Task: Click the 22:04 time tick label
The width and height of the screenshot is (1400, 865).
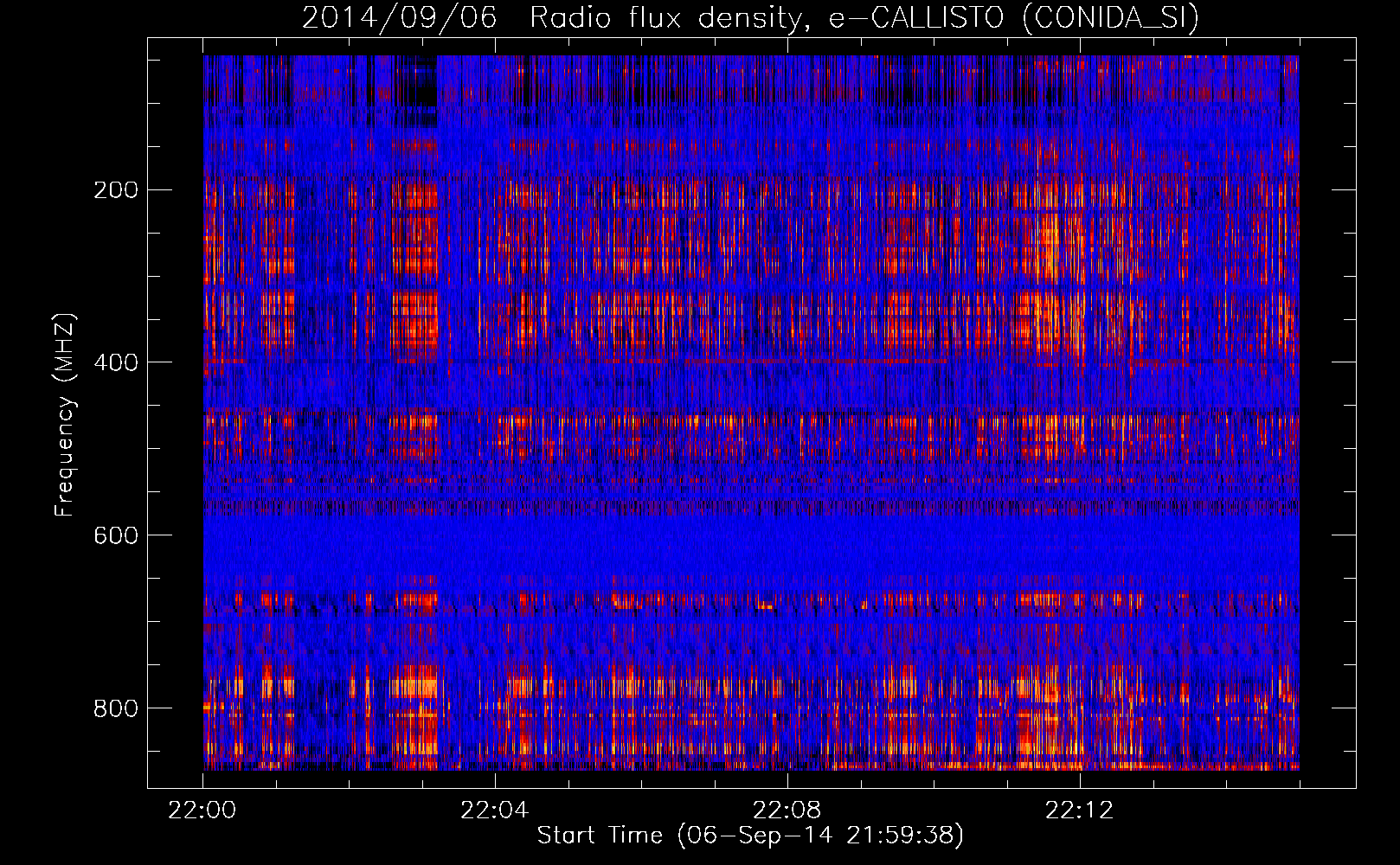Action: 495,811
